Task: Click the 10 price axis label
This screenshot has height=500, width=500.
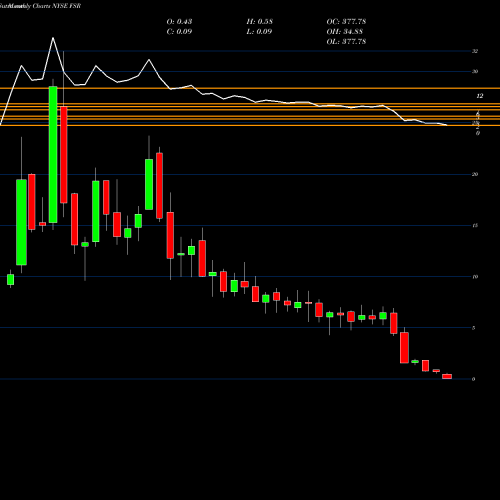Action: click(x=475, y=277)
